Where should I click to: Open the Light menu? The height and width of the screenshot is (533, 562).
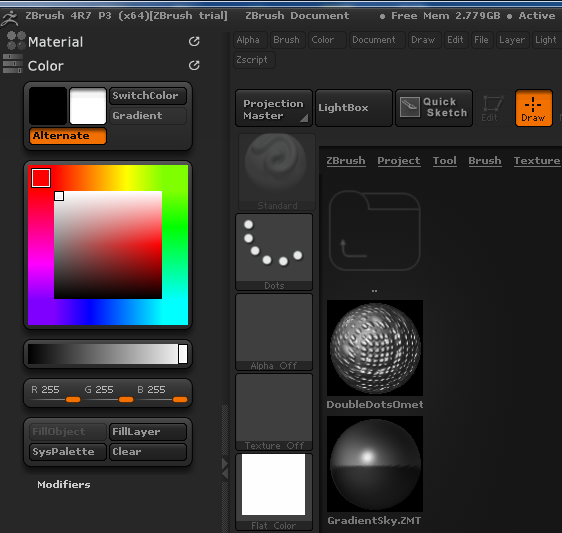(547, 40)
